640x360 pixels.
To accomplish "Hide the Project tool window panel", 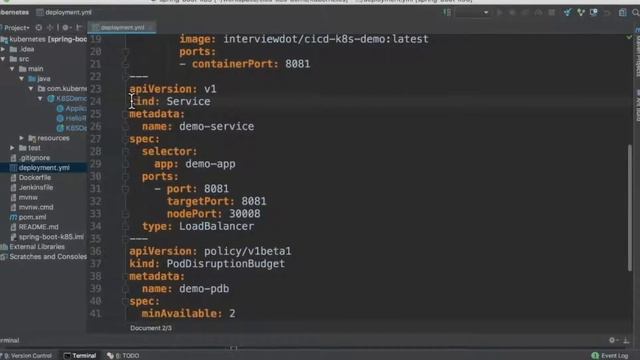I will pyautogui.click(x=79, y=28).
